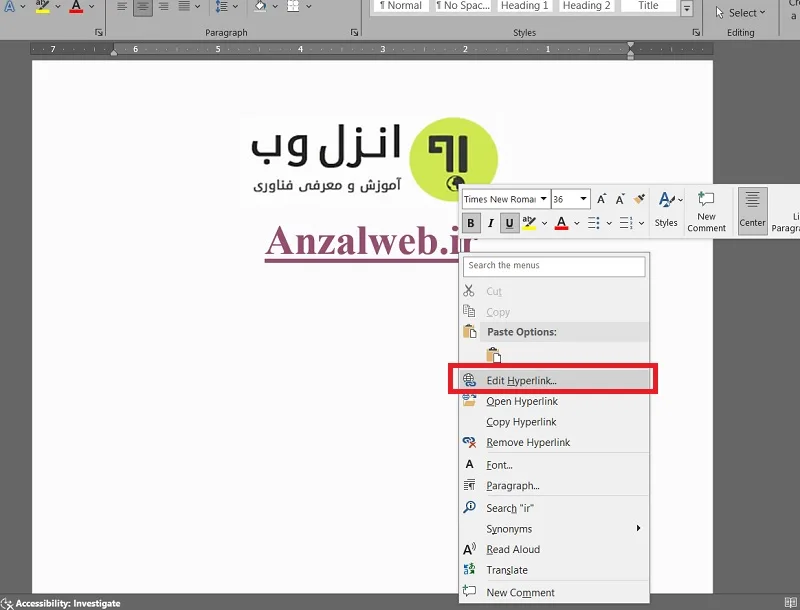
Task: Apply the Heading 1 style
Action: pos(524,6)
